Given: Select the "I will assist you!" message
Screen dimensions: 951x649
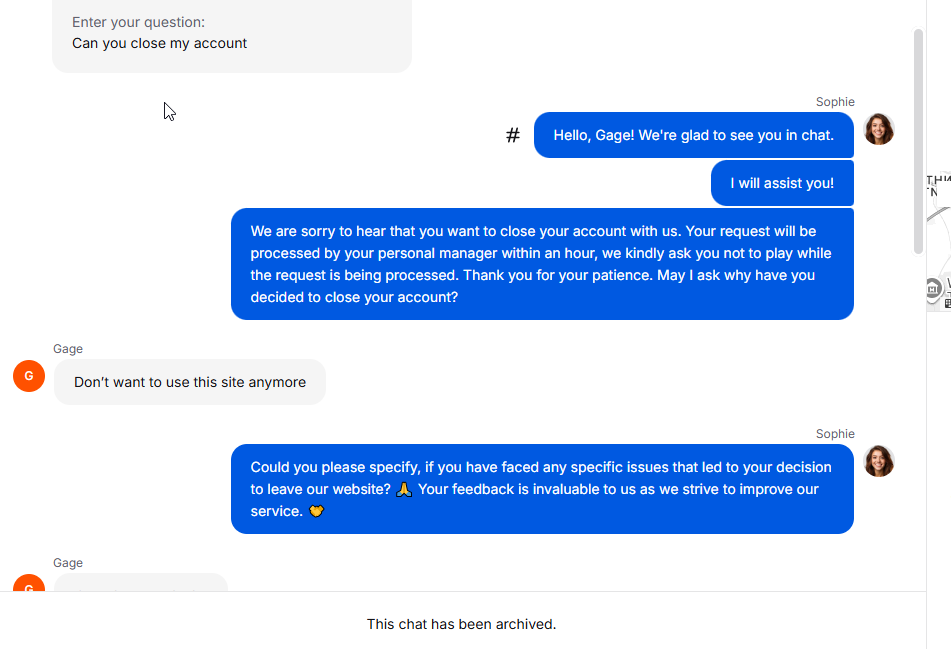Looking at the screenshot, I should (x=782, y=183).
